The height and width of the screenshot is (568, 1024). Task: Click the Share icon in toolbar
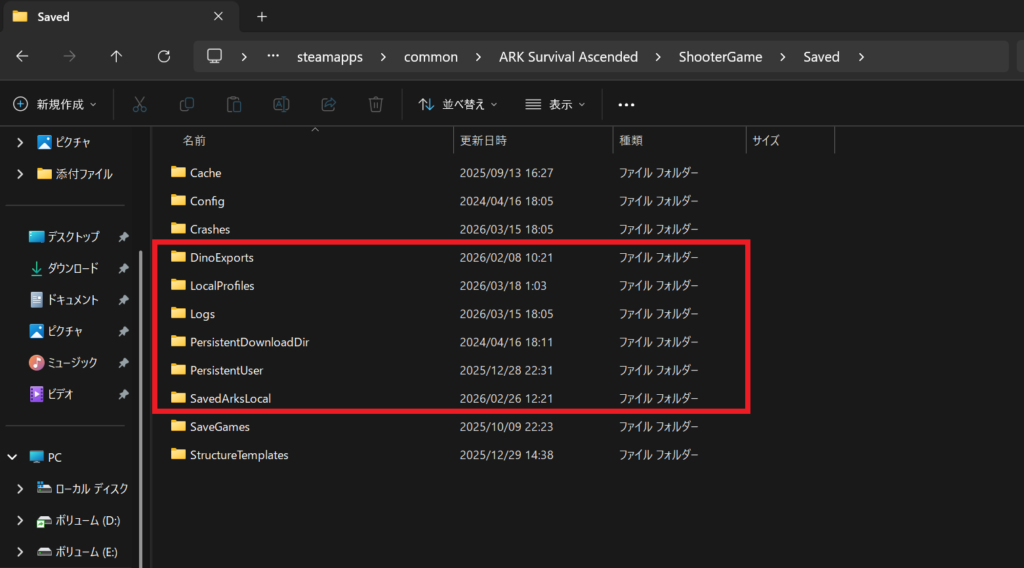(328, 104)
